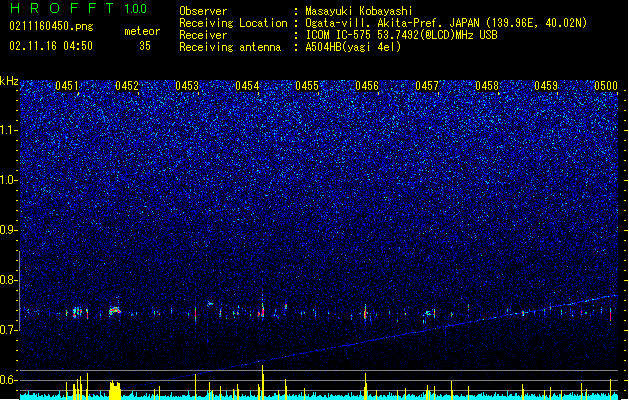Screen dimensions: 629x400
Task: Click the Receiving antenna label
Action: pos(230,47)
